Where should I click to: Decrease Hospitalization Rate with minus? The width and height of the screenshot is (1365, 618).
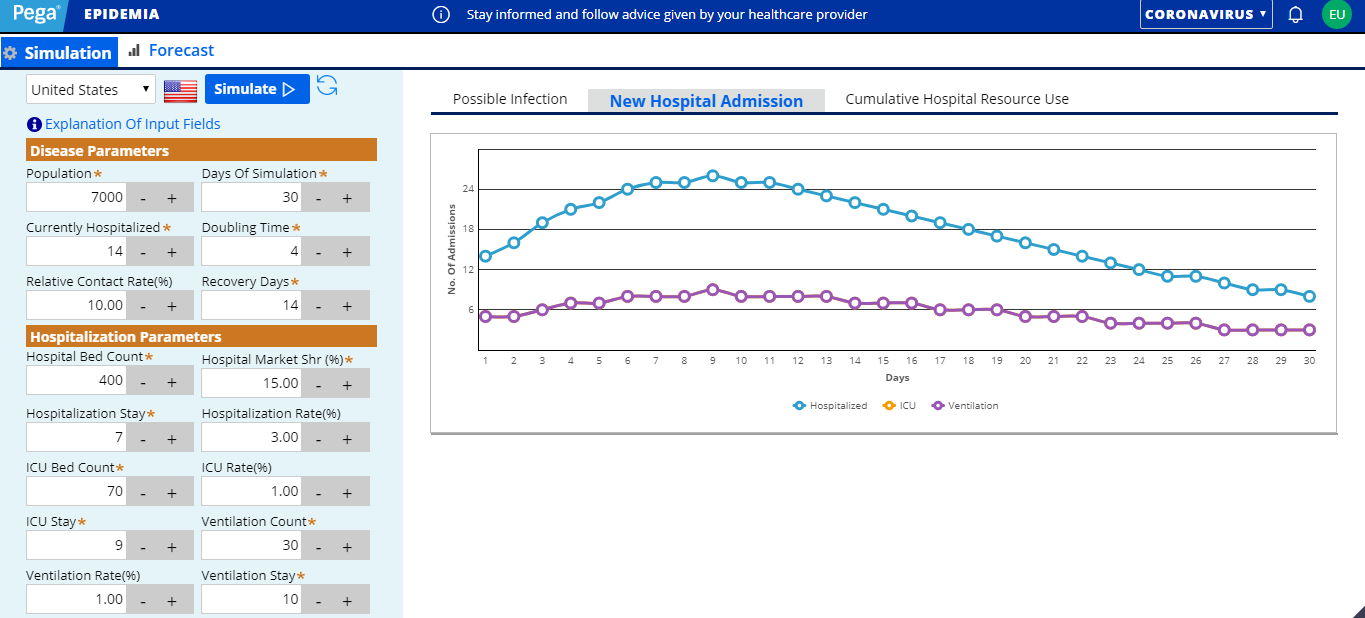click(318, 438)
